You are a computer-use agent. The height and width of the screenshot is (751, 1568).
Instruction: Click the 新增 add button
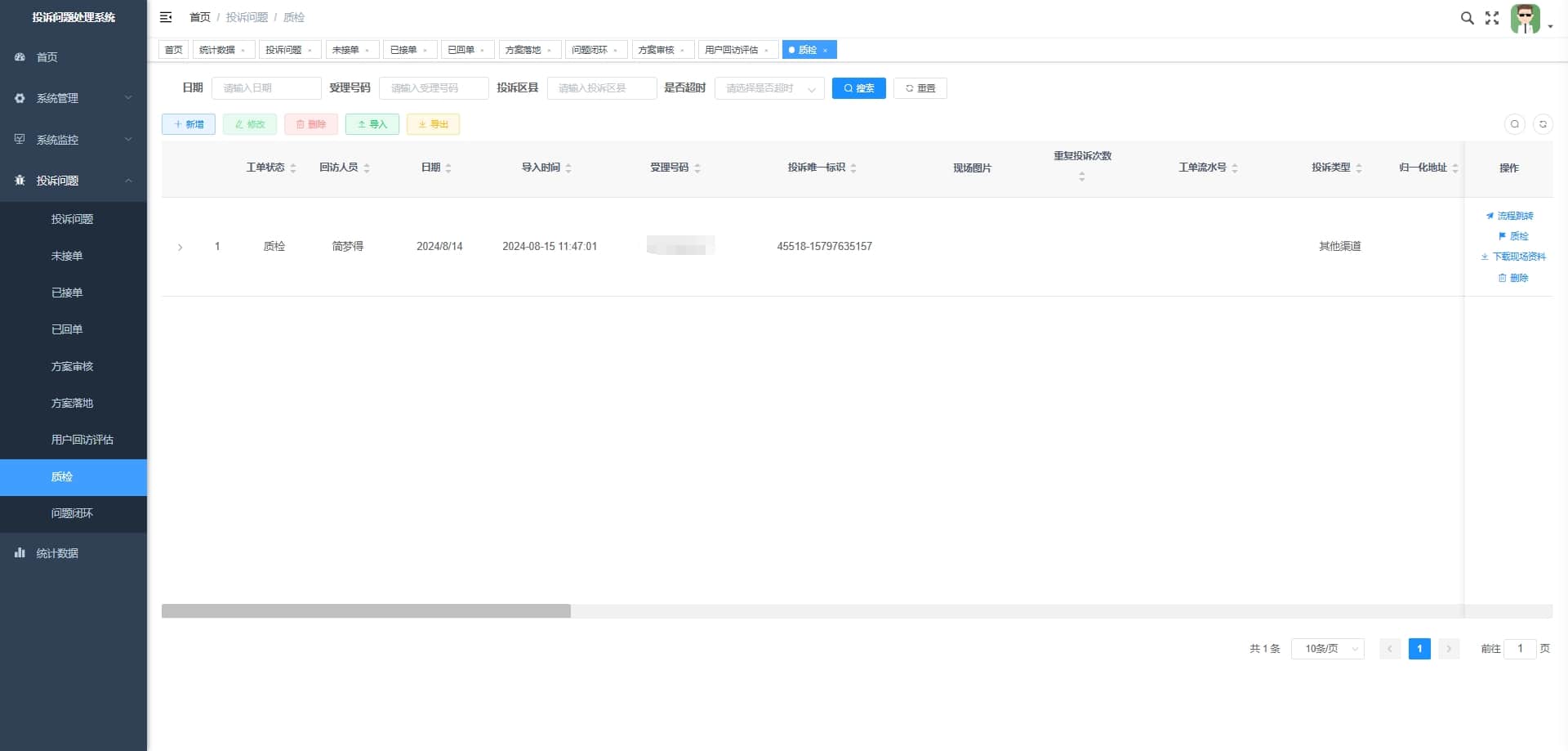tap(189, 124)
